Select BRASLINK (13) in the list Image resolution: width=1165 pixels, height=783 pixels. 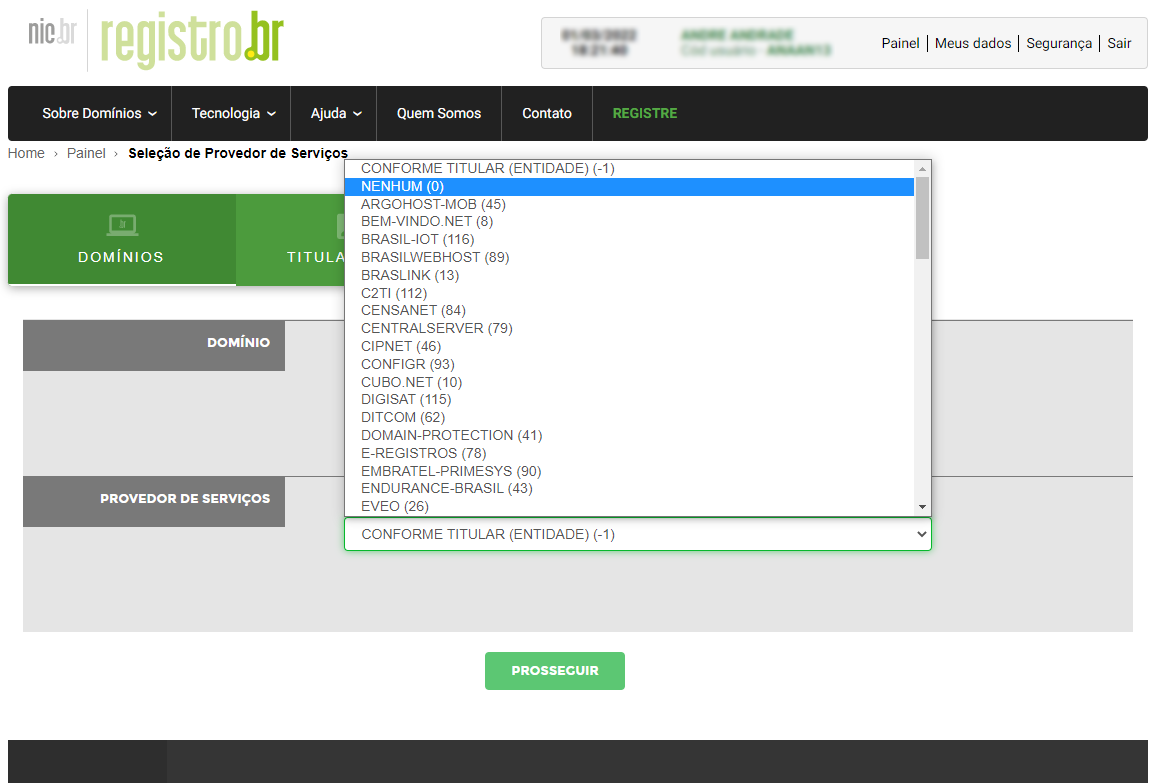(x=629, y=275)
